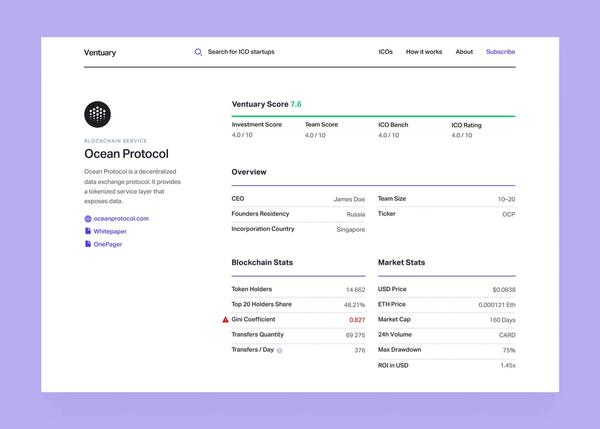Image resolution: width=600 pixels, height=429 pixels.
Task: Open the ICOs menu item
Action: click(x=385, y=52)
